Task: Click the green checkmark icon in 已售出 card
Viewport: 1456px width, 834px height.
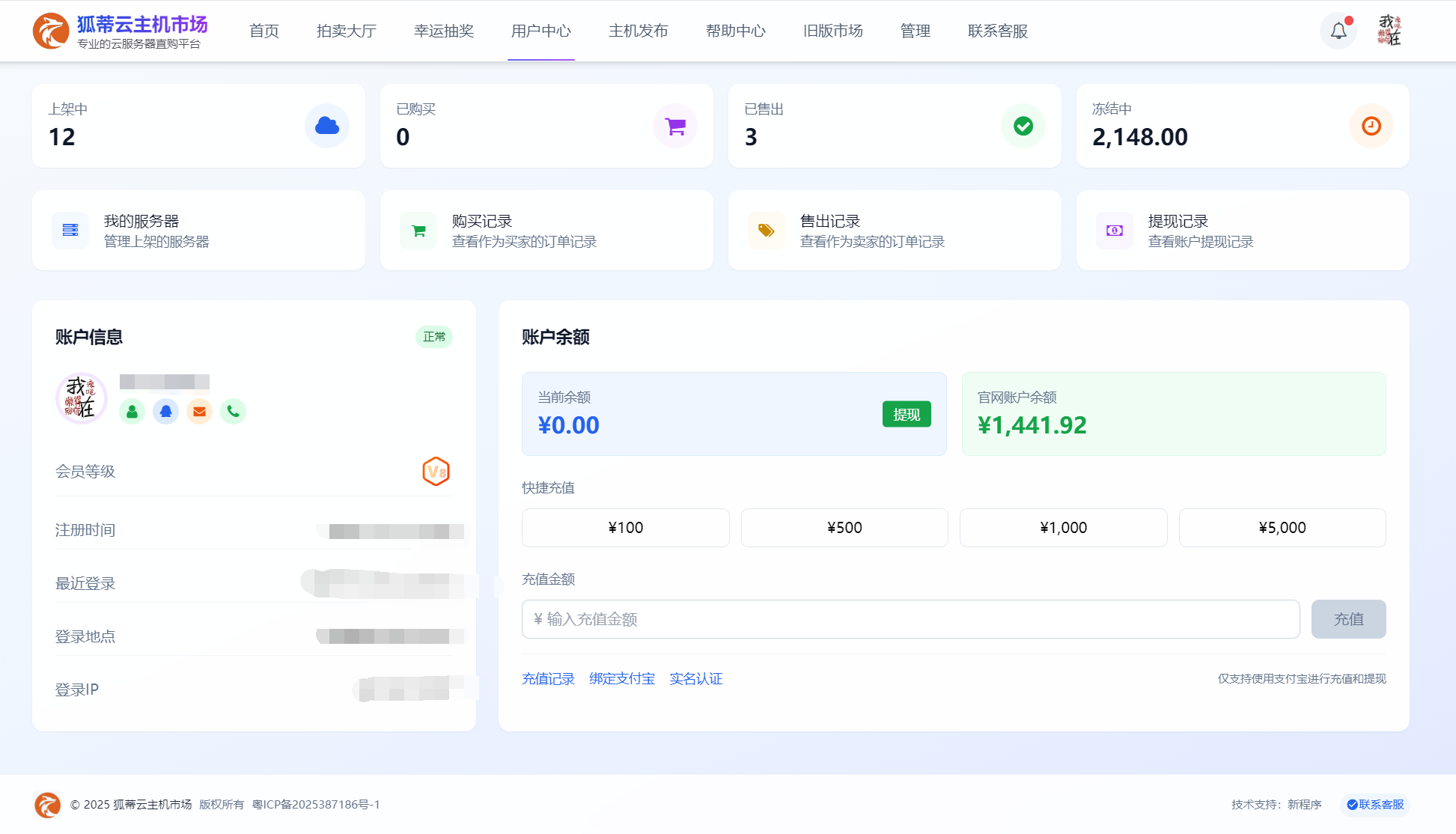Action: (x=1023, y=126)
